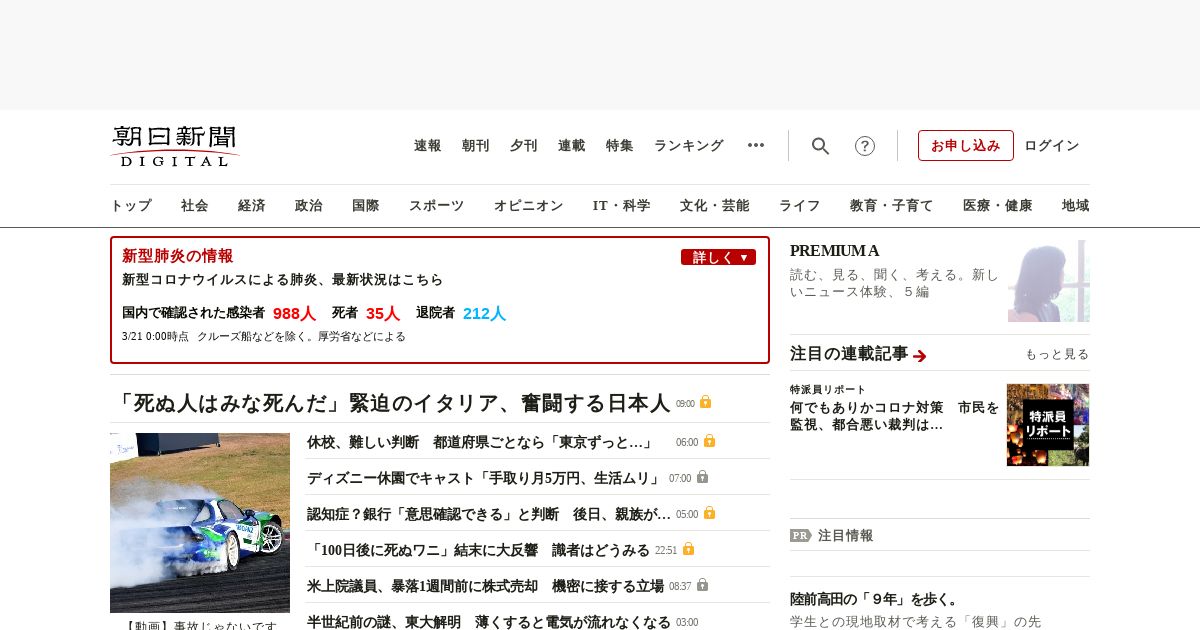Click the drifting car video thumbnail
Image resolution: width=1200 pixels, height=630 pixels.
tap(200, 523)
